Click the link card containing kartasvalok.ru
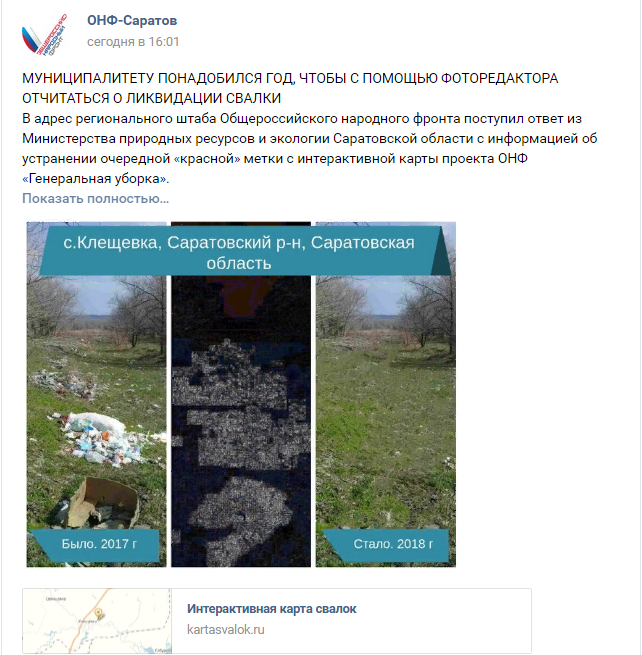The image size is (642, 655). [277, 621]
